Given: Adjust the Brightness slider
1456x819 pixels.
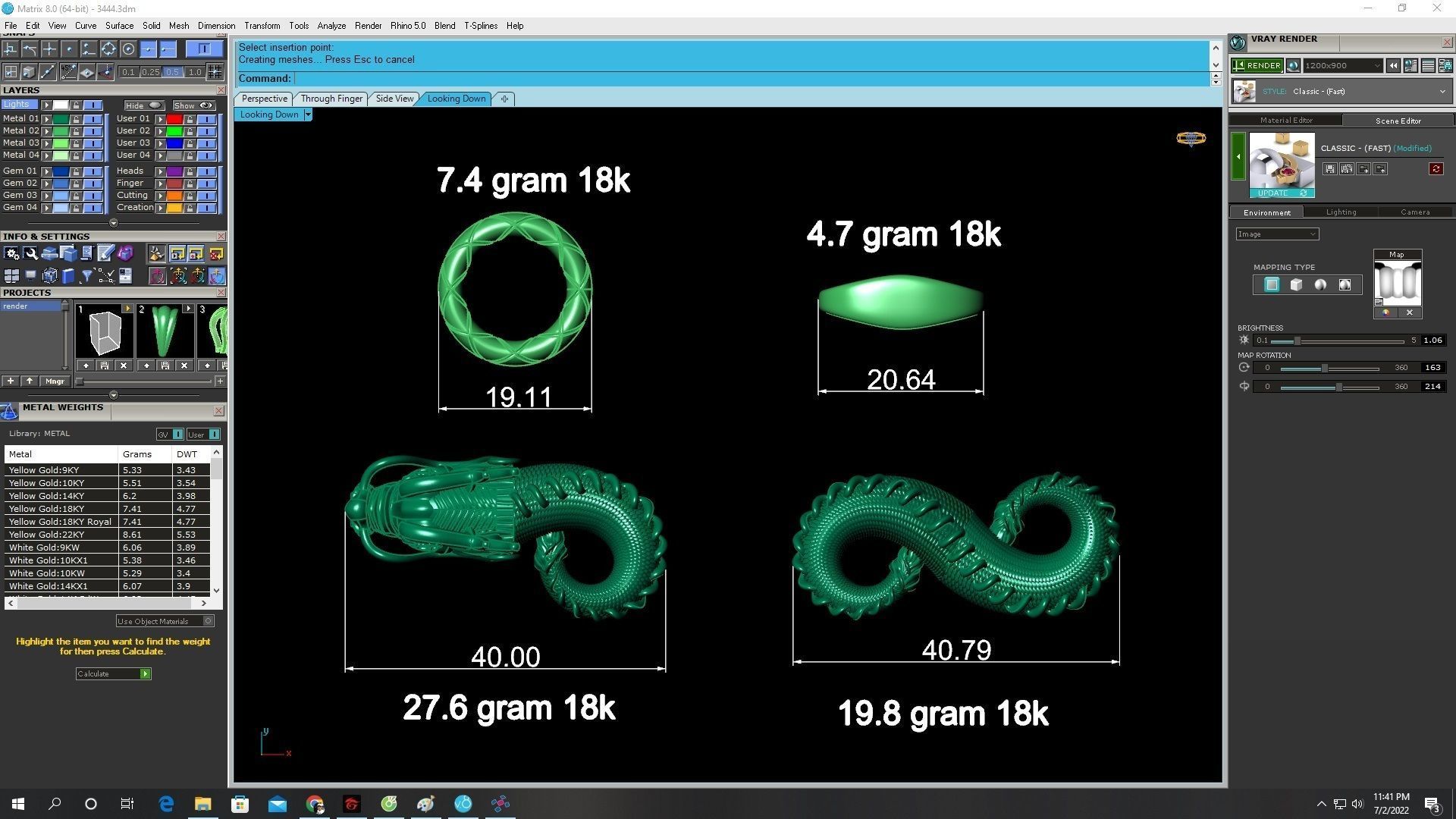Looking at the screenshot, I should (x=1298, y=340).
